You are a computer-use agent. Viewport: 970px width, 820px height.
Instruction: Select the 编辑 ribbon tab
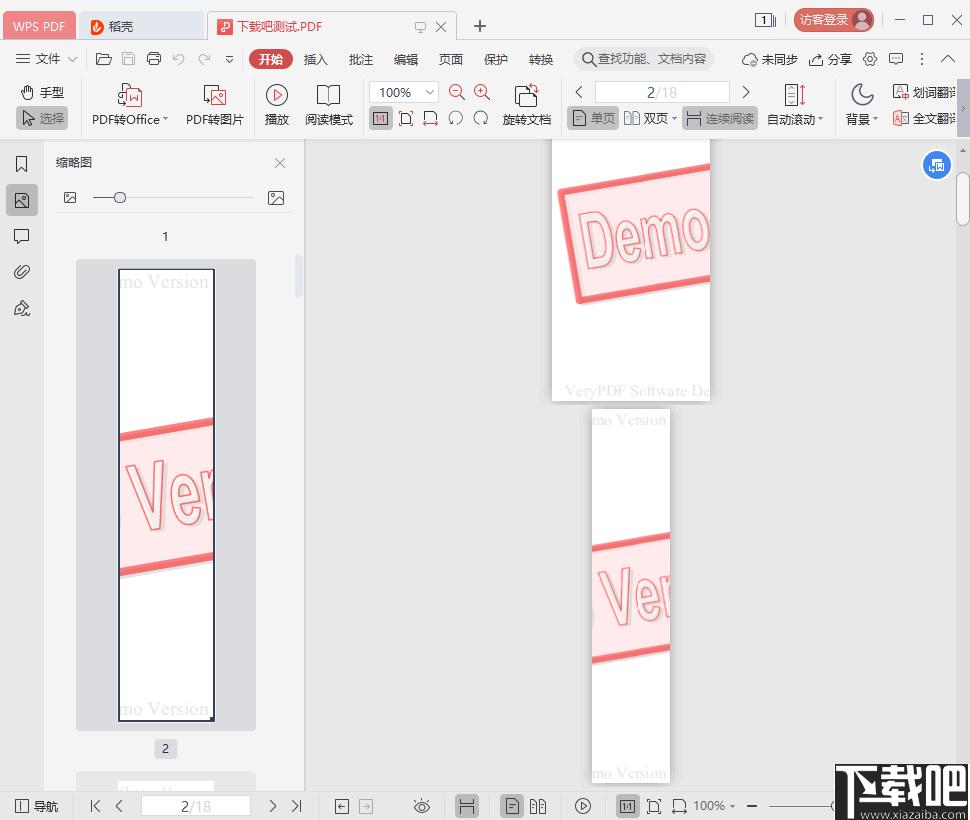tap(406, 59)
